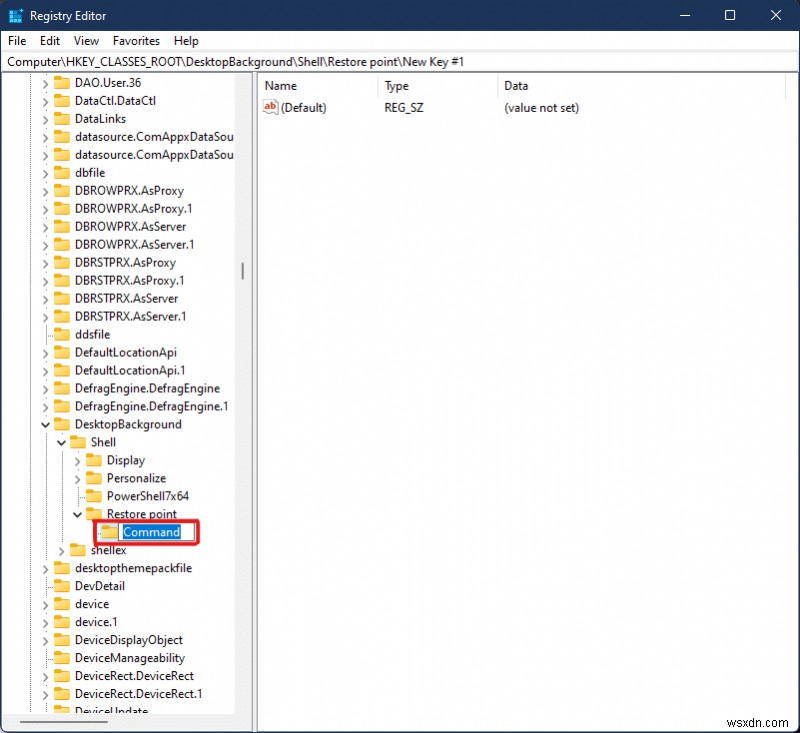Viewport: 800px width, 733px height.
Task: Click the registry path address bar
Action: [x=300, y=61]
